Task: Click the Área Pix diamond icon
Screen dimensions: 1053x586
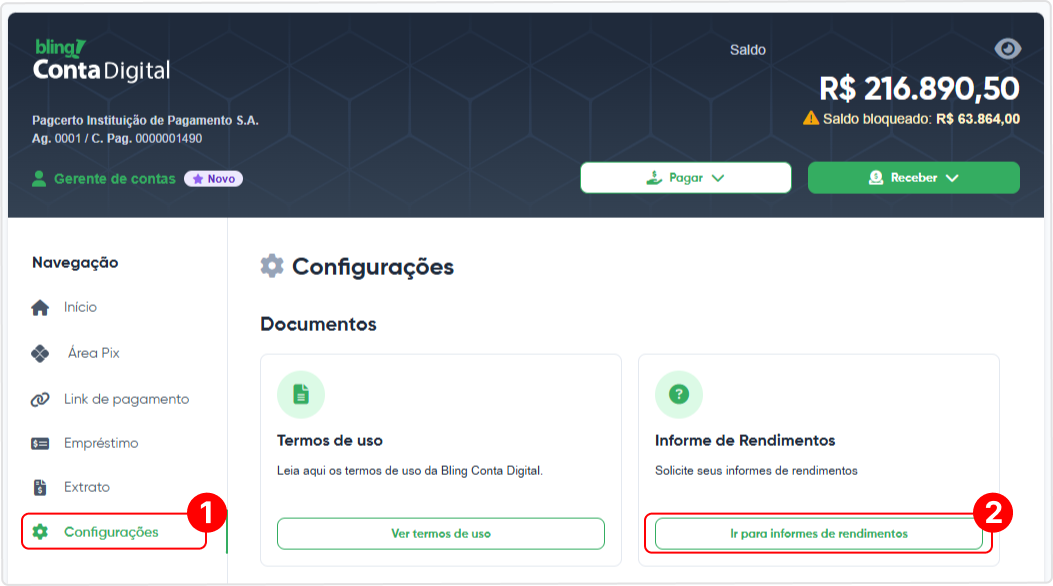Action: (x=40, y=353)
